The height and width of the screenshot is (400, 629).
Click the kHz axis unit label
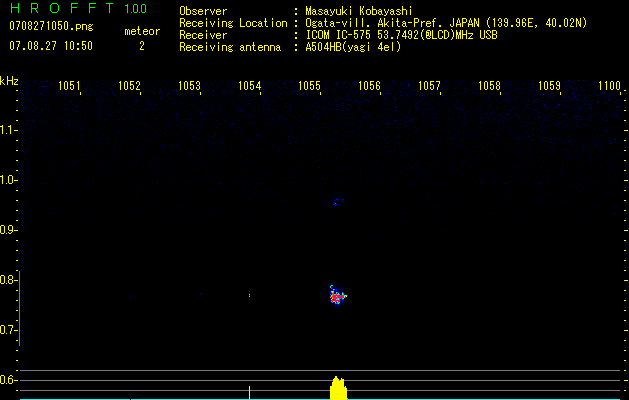9,81
